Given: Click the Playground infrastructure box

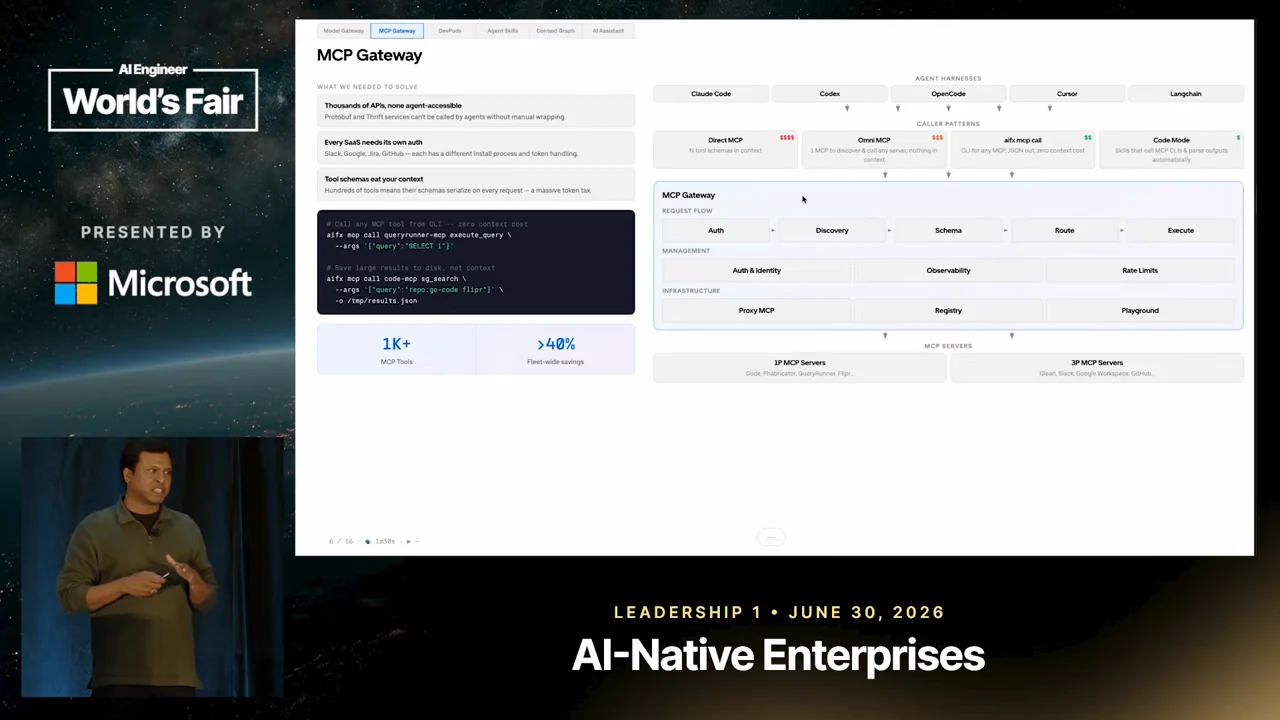Looking at the screenshot, I should click(x=1140, y=311).
